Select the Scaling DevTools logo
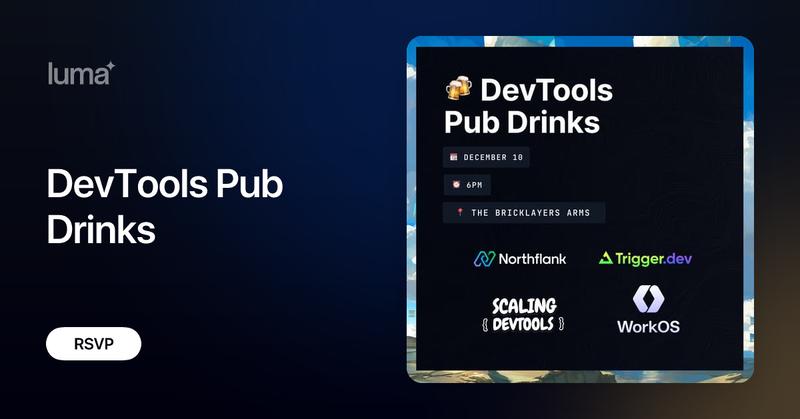This screenshot has width=800, height=419. pos(523,313)
